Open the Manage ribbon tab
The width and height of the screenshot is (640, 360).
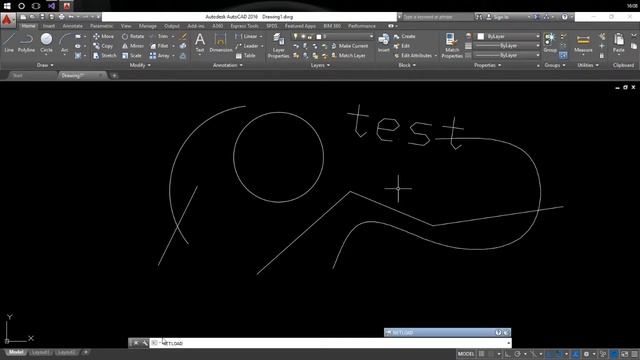pos(147,26)
